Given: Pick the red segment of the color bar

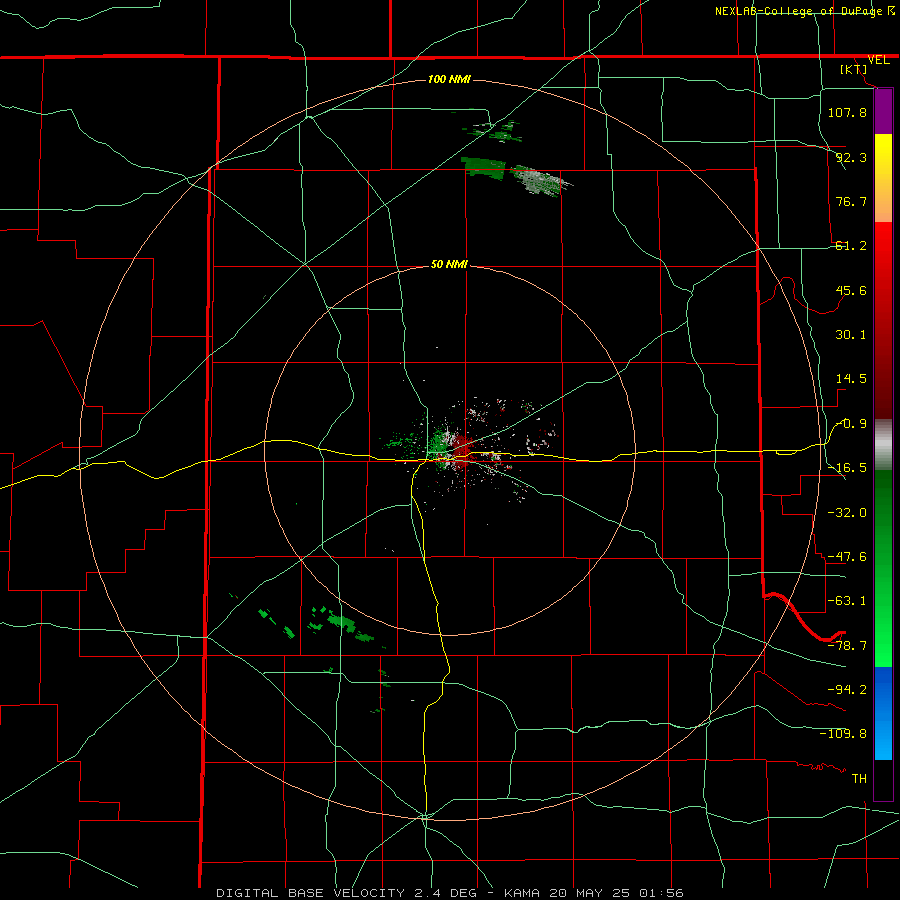Looking at the screenshot, I should pos(883,320).
